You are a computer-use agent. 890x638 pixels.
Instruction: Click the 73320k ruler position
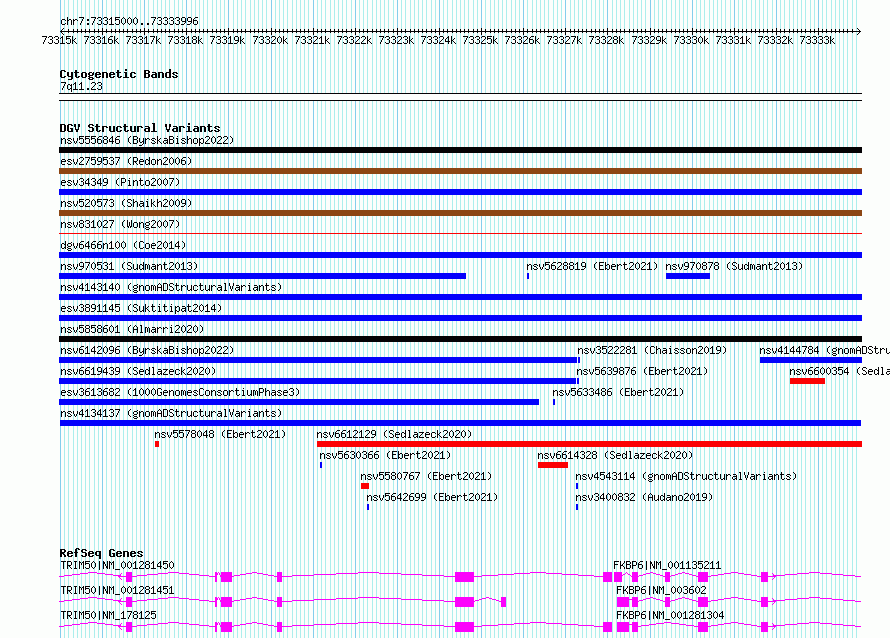270,40
